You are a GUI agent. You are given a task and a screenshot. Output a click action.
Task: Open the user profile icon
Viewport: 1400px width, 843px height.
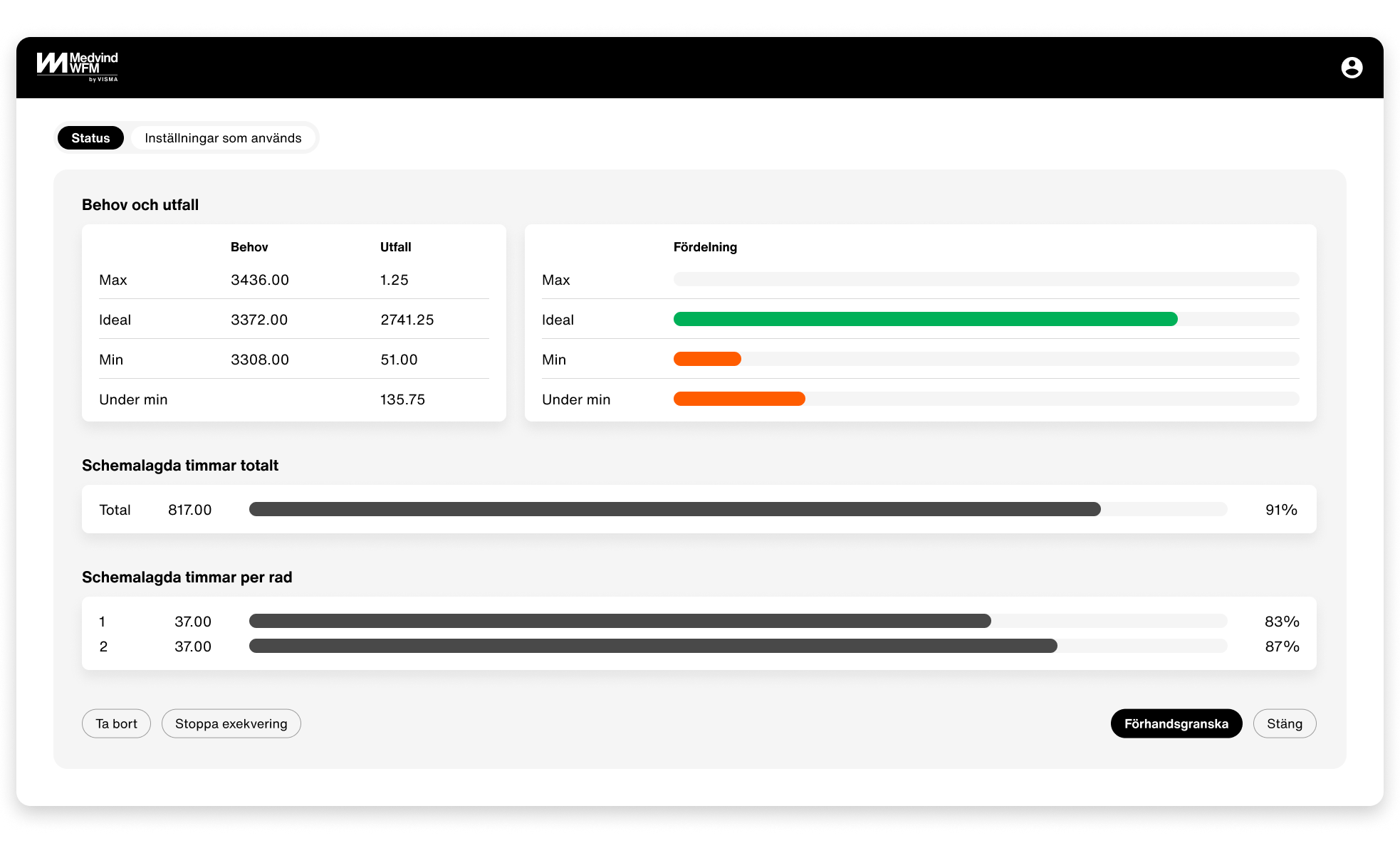click(x=1351, y=68)
